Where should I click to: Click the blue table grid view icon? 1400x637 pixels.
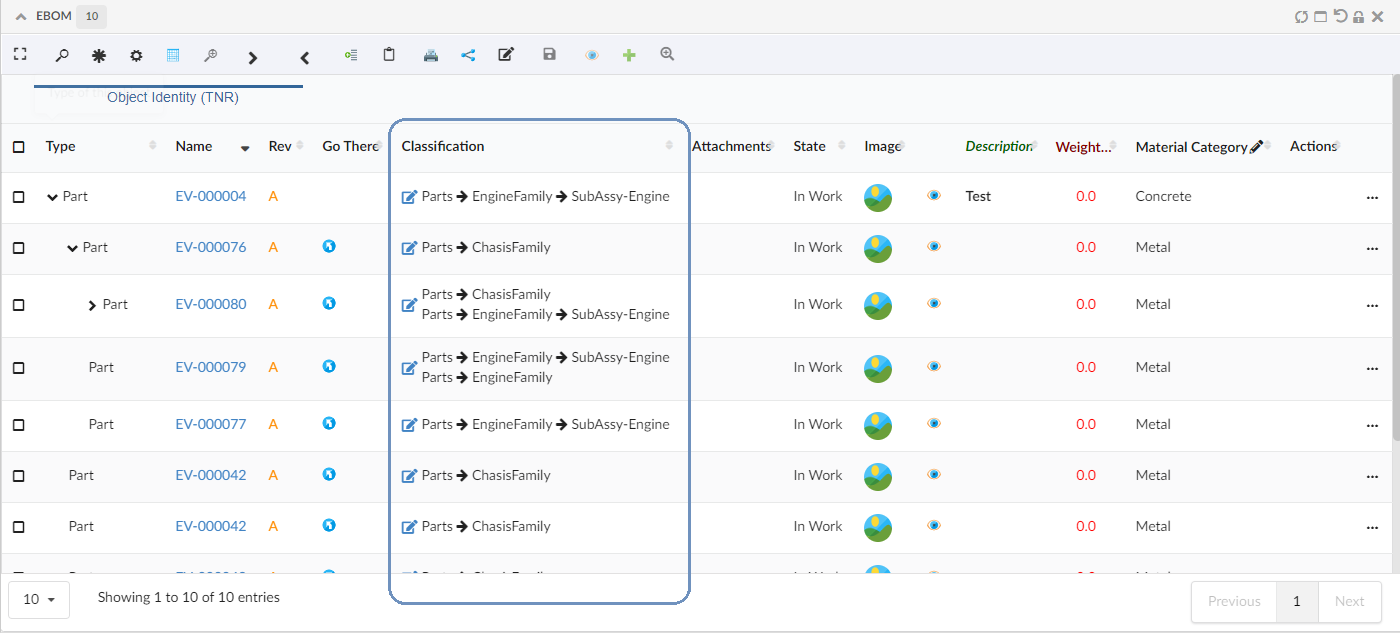tap(173, 56)
